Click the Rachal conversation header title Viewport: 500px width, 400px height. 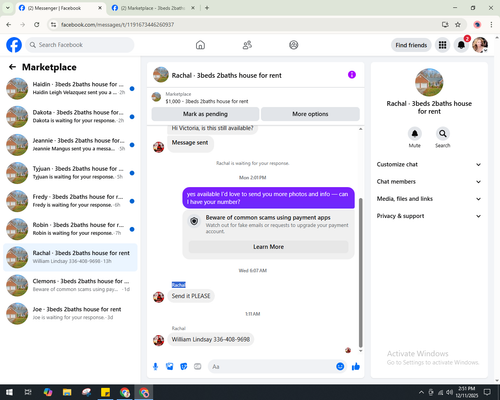coord(226,75)
